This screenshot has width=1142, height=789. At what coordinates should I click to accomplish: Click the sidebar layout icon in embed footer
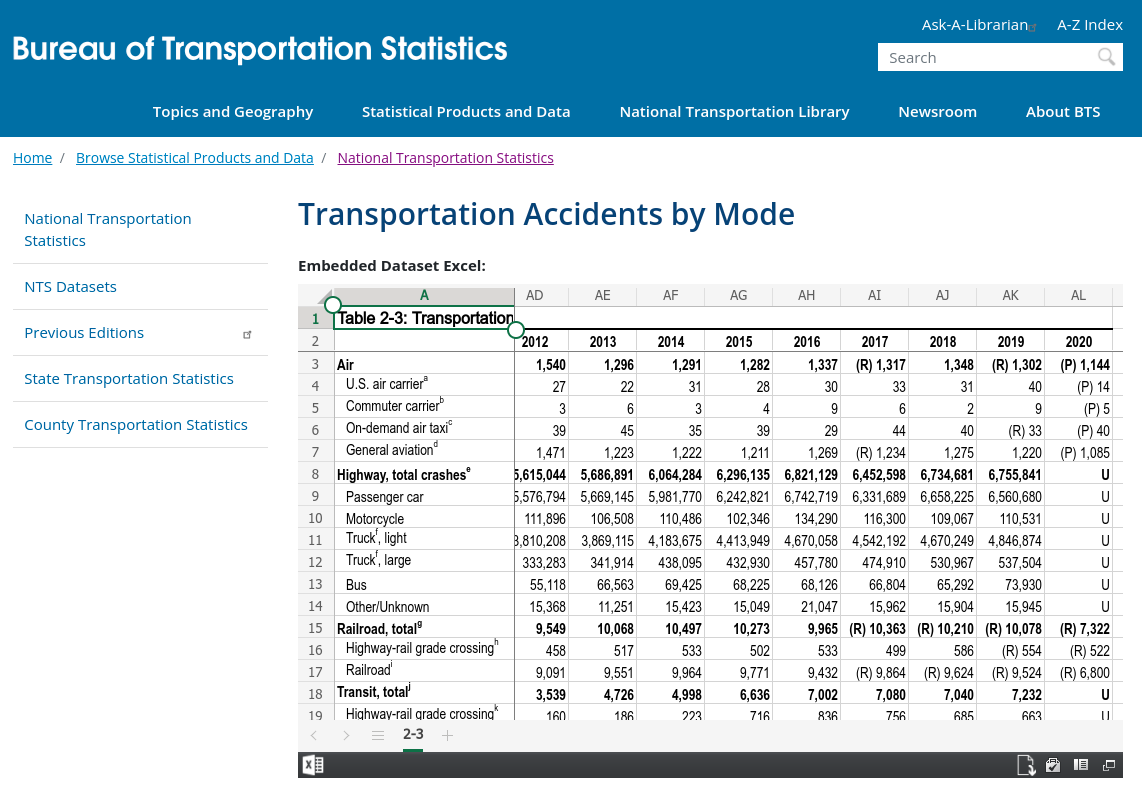click(1081, 765)
